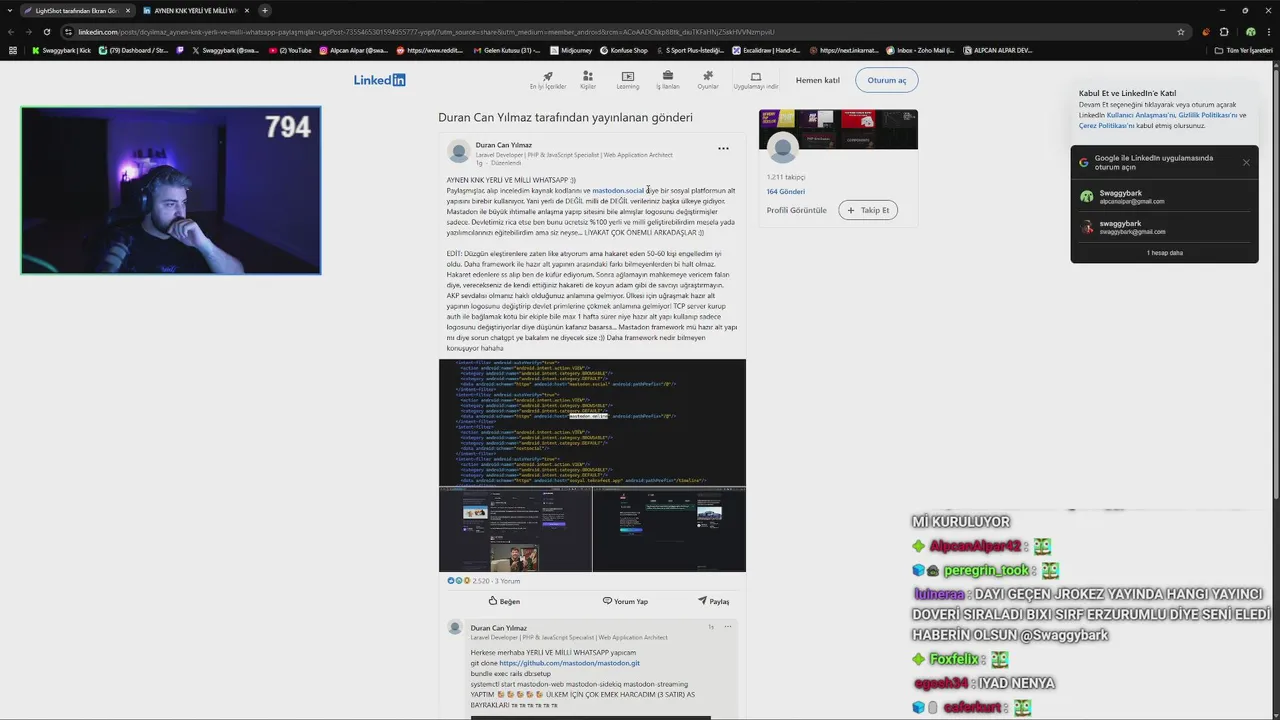Open the Dashboard / Str... bookmark
Viewport: 1280px width, 720px height.
133,50
